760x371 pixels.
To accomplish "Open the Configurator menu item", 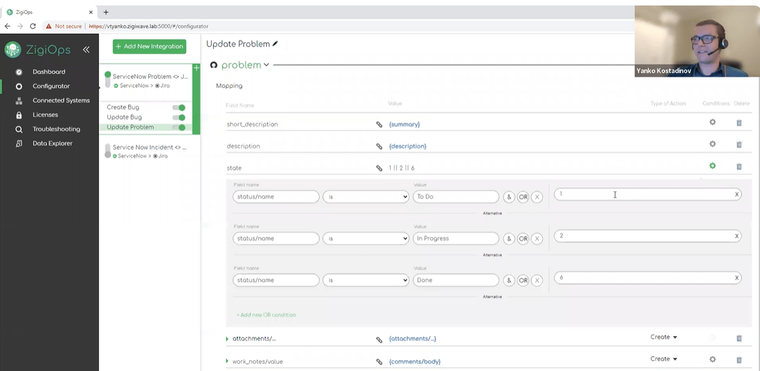I will click(x=51, y=86).
